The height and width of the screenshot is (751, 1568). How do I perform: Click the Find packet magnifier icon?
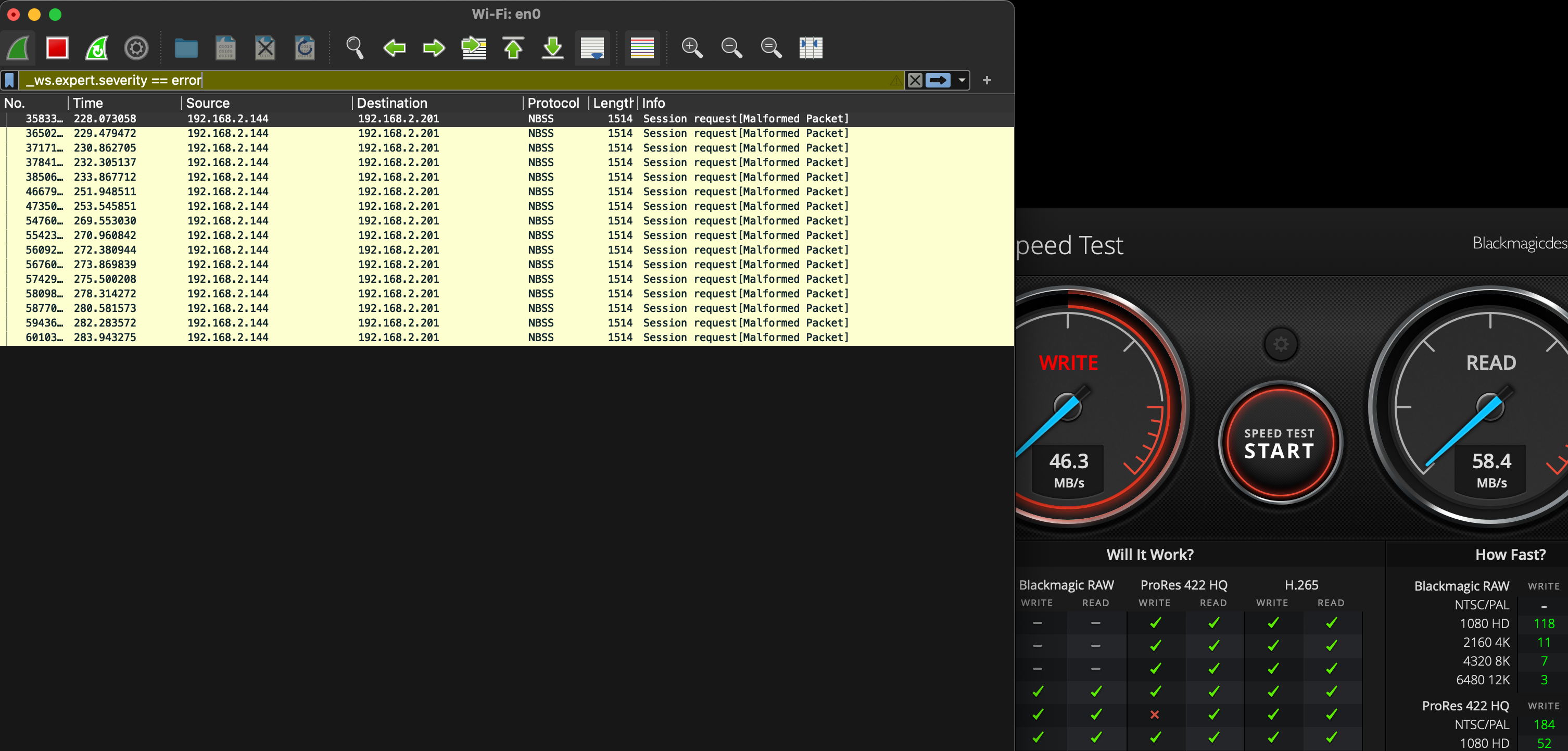click(x=355, y=47)
